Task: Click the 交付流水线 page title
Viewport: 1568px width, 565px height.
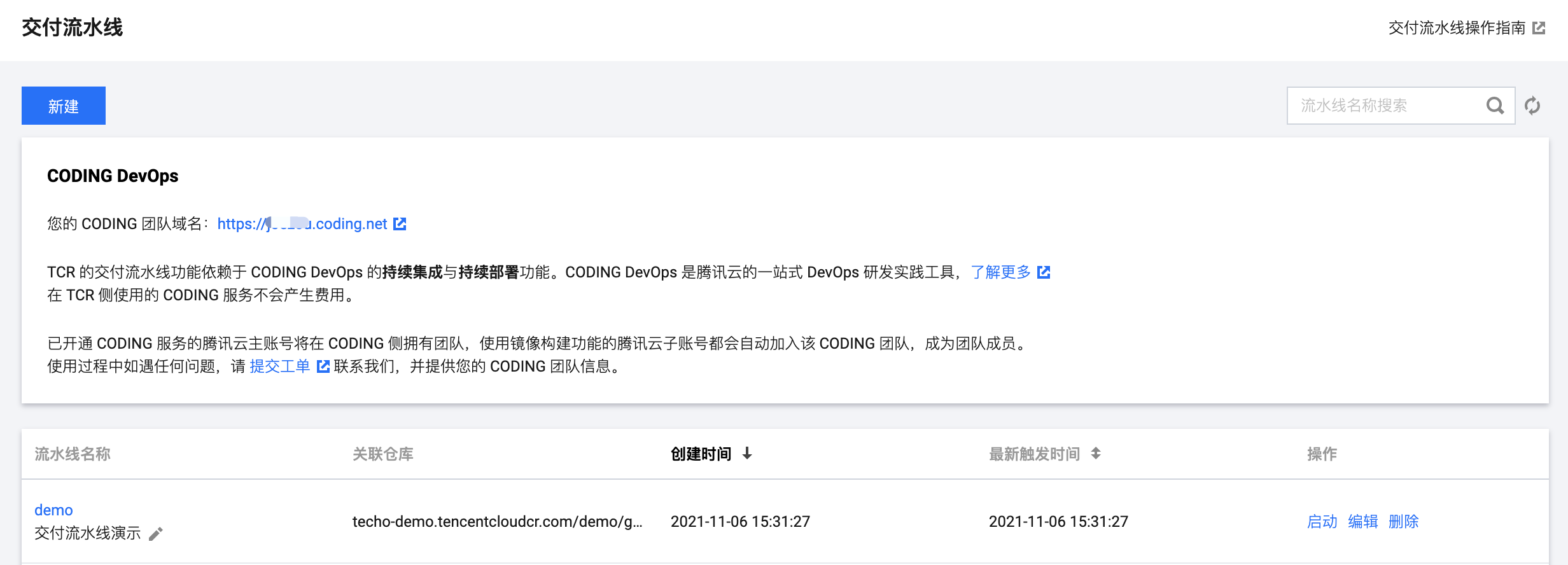Action: point(73,28)
